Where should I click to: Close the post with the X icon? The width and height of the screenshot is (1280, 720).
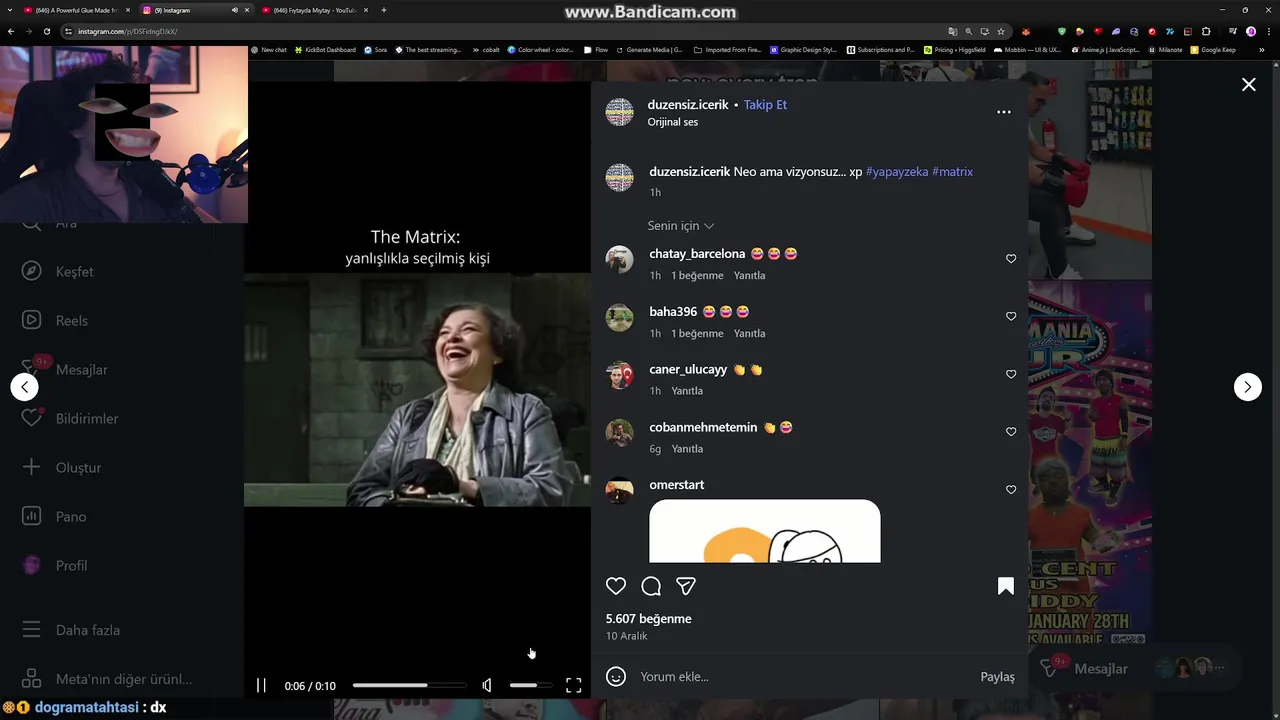[x=1249, y=85]
